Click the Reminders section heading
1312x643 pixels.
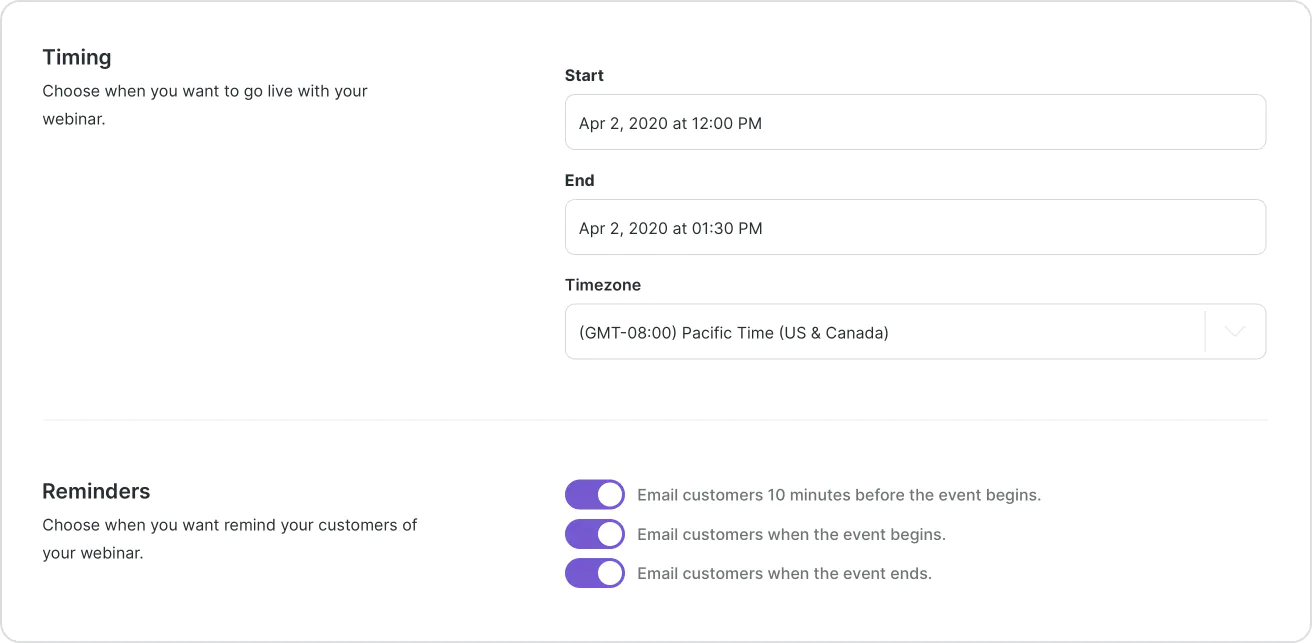point(97,491)
